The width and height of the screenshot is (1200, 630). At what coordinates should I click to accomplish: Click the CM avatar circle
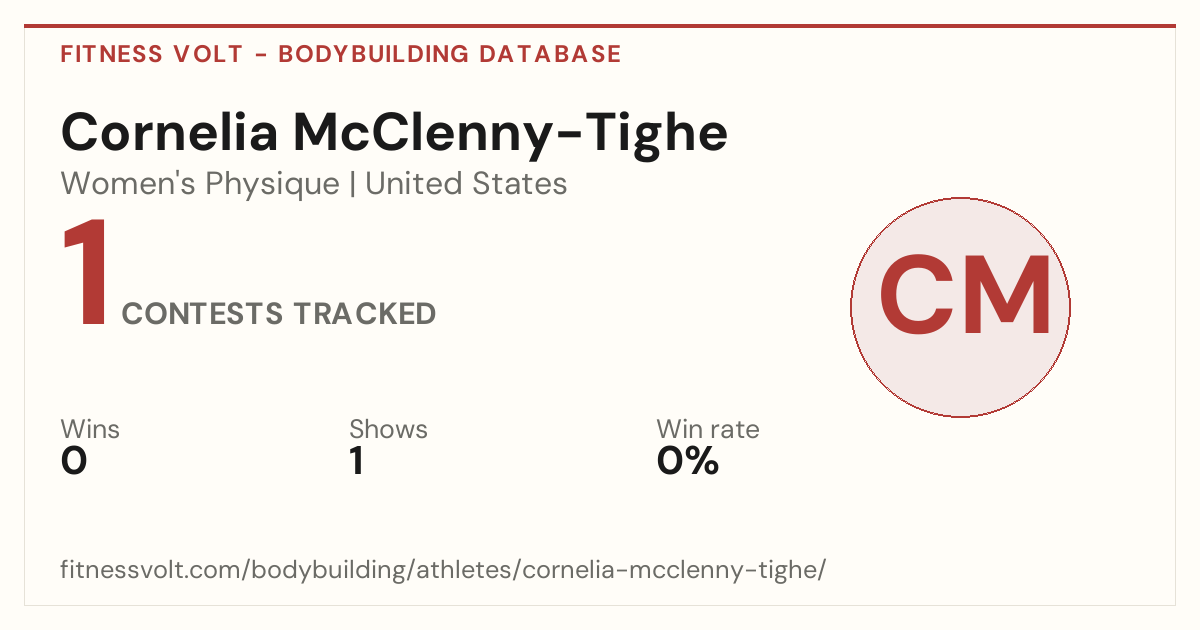960,307
